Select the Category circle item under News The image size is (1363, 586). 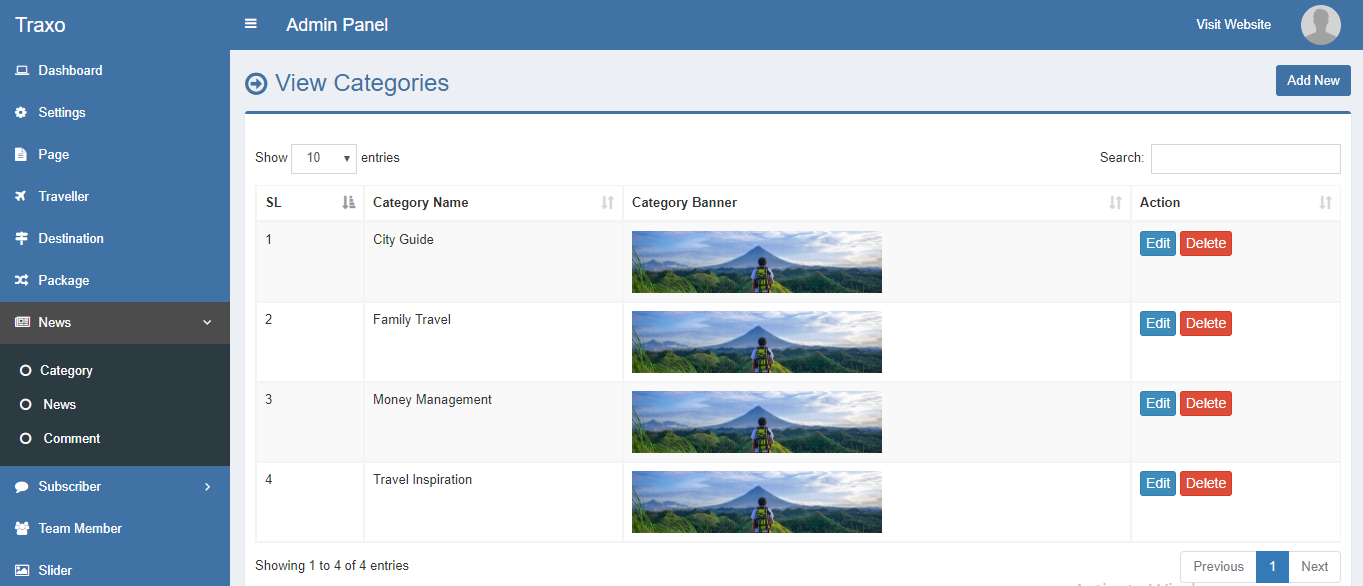[26, 371]
